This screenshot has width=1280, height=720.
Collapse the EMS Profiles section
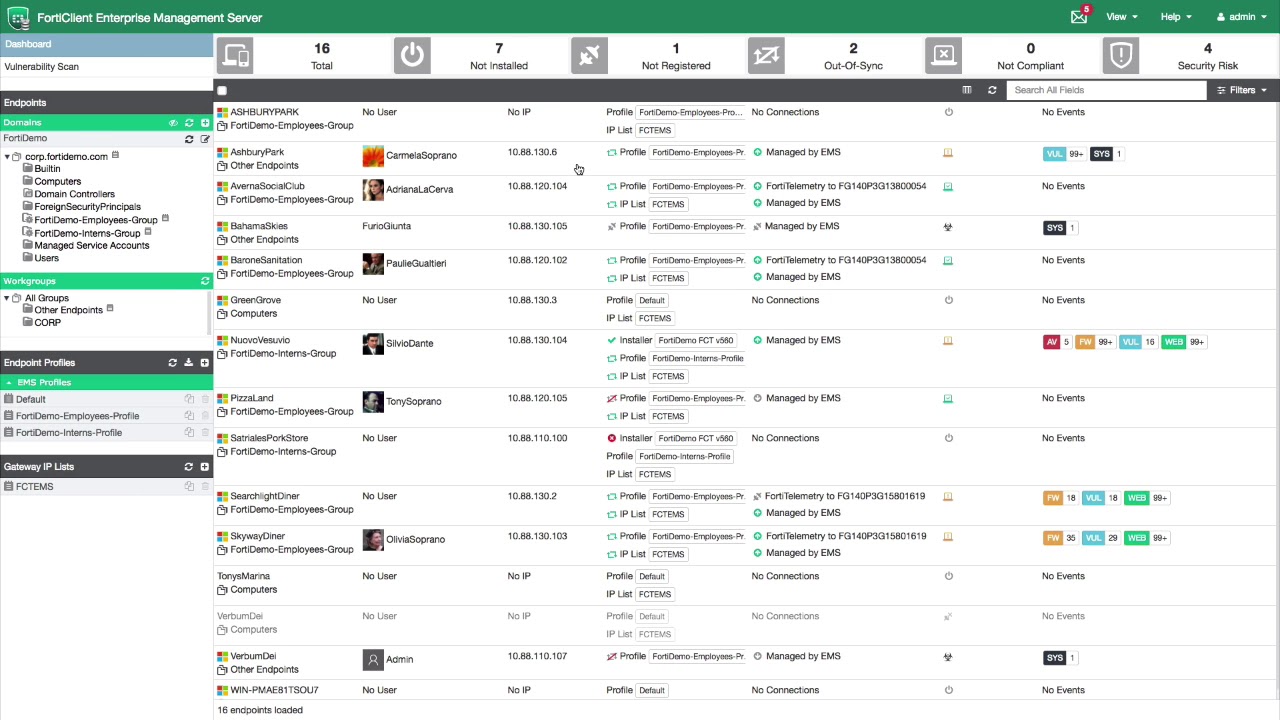[8, 383]
